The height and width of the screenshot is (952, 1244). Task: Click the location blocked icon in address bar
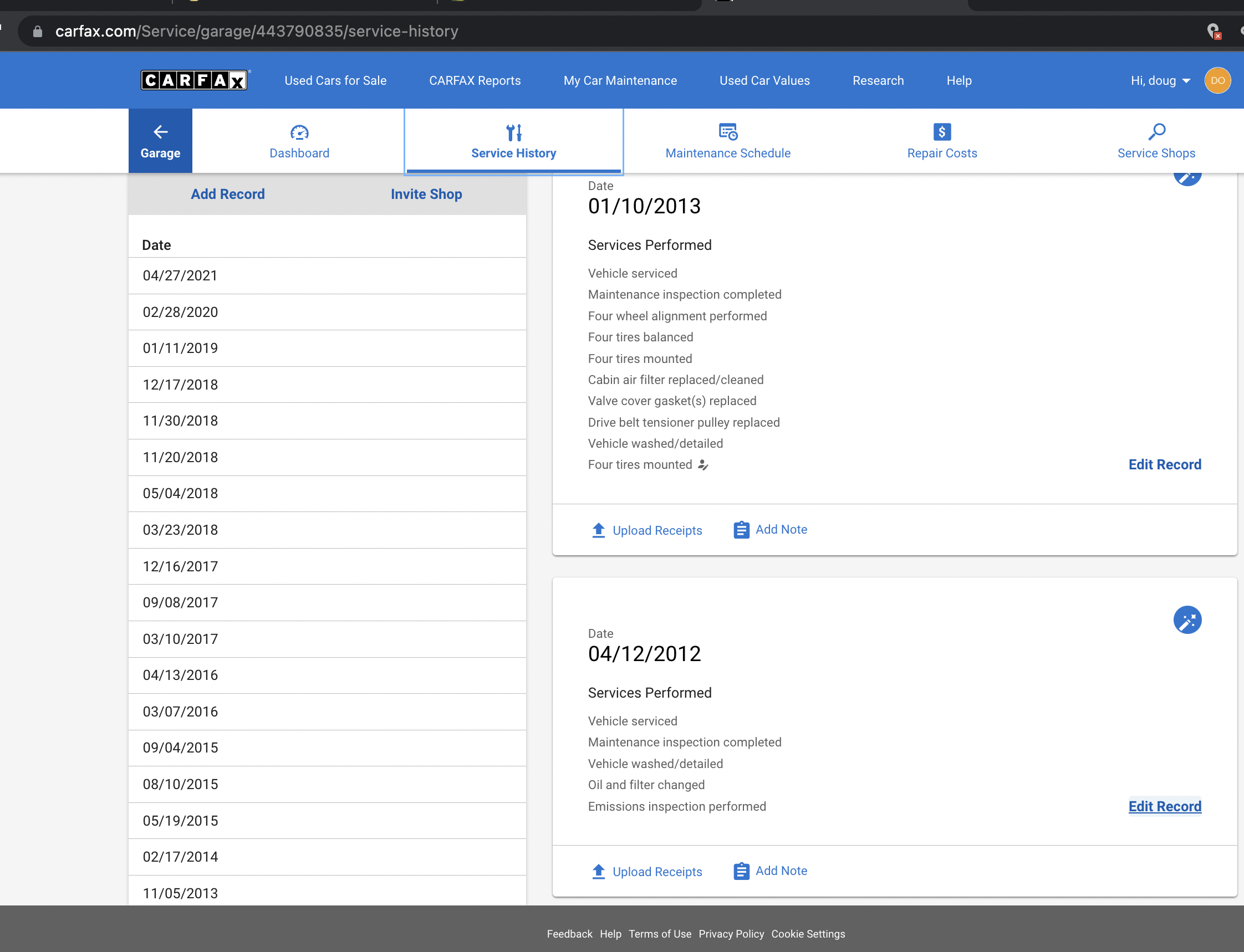[1213, 31]
